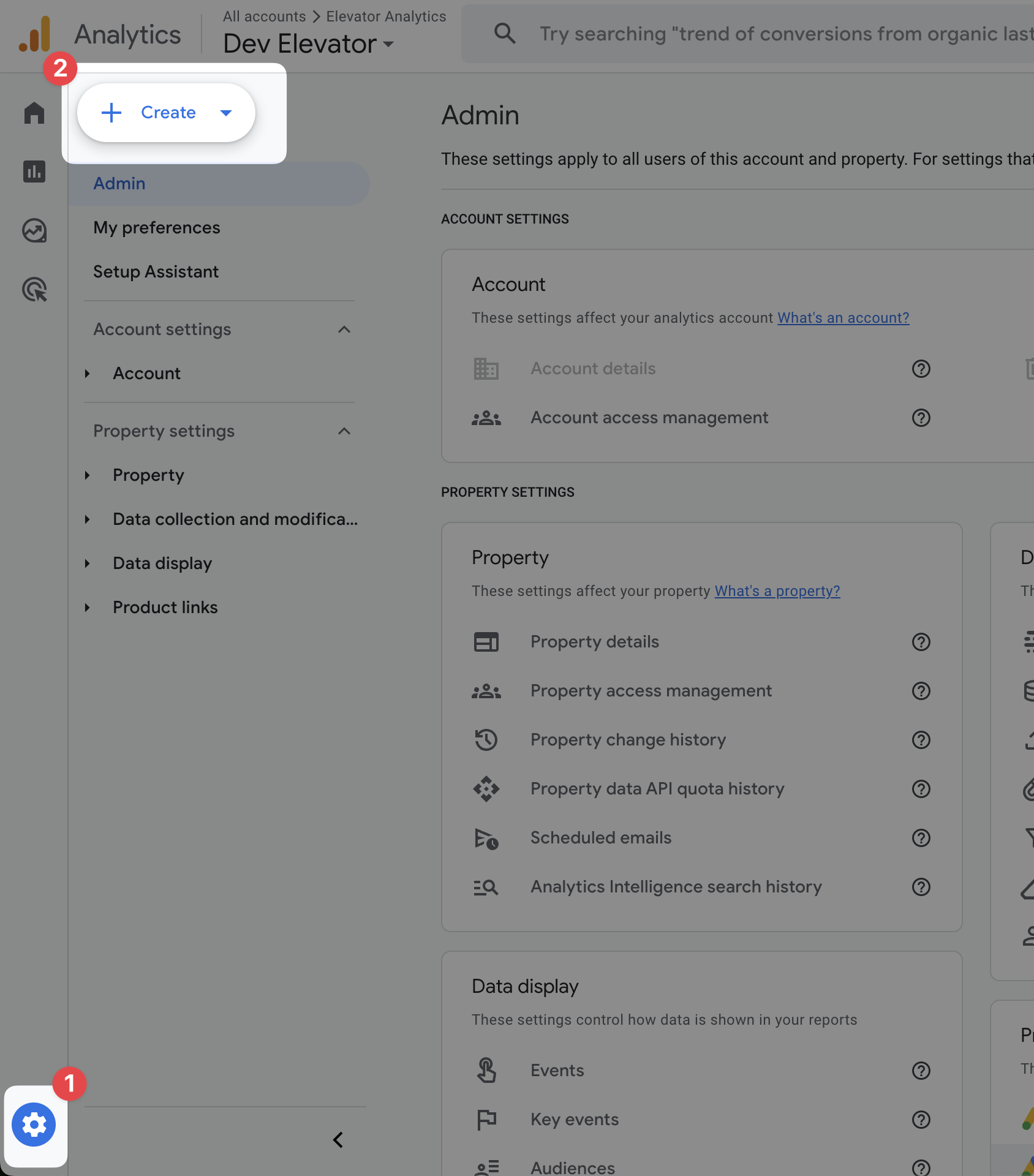Screen dimensions: 1034x1176
Task: Open help for Account access management
Action: (921, 418)
